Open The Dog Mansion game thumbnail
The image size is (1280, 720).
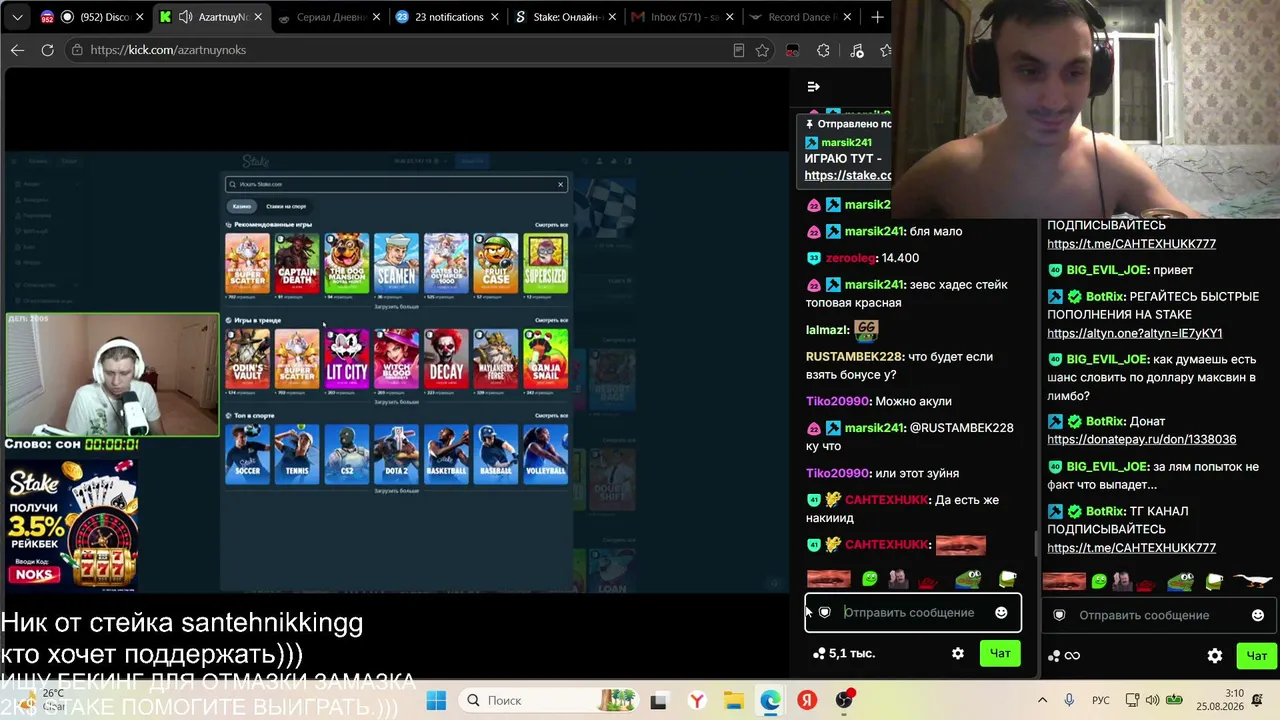point(347,263)
